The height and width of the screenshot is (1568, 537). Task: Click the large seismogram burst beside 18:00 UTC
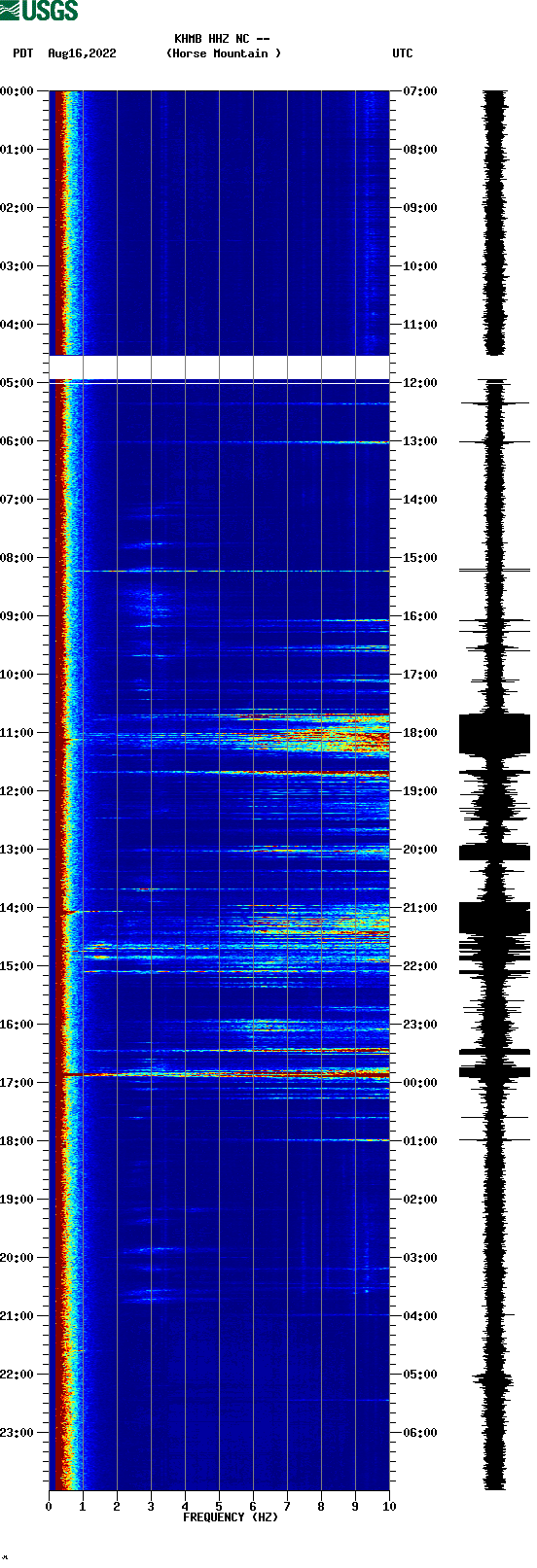pyautogui.click(x=494, y=734)
